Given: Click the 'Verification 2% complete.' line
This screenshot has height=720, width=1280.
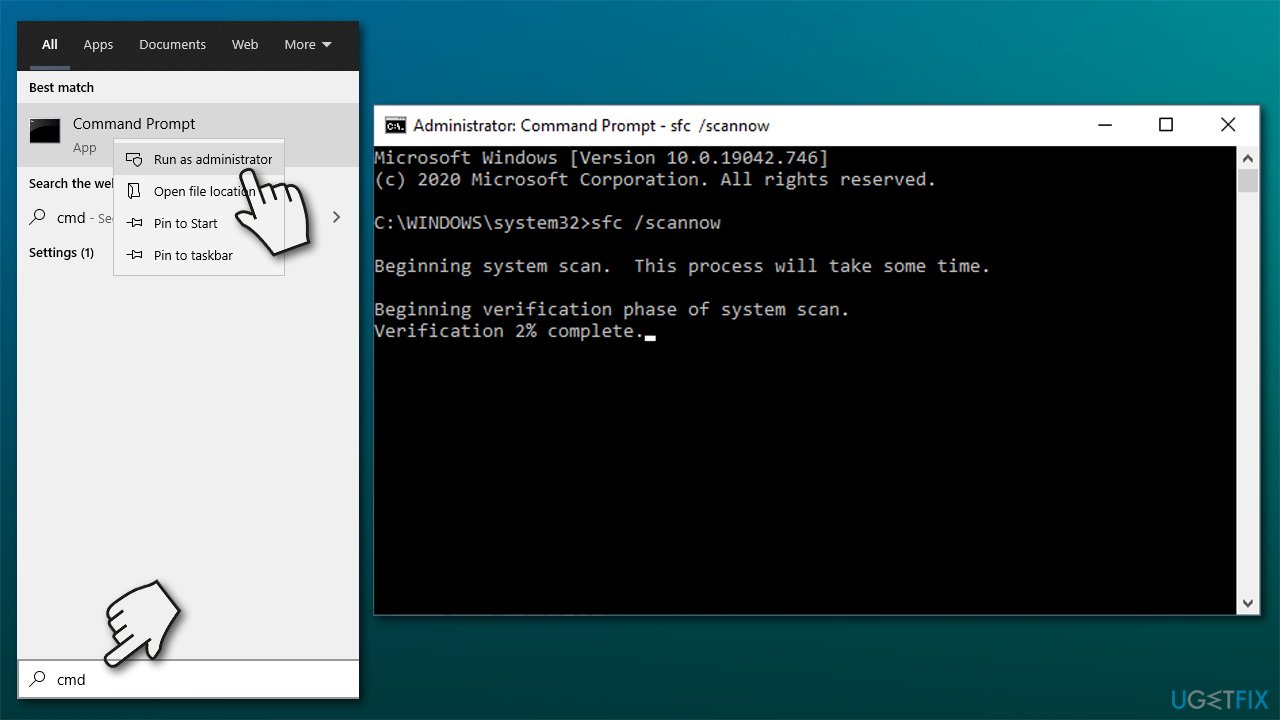Looking at the screenshot, I should pos(510,331).
